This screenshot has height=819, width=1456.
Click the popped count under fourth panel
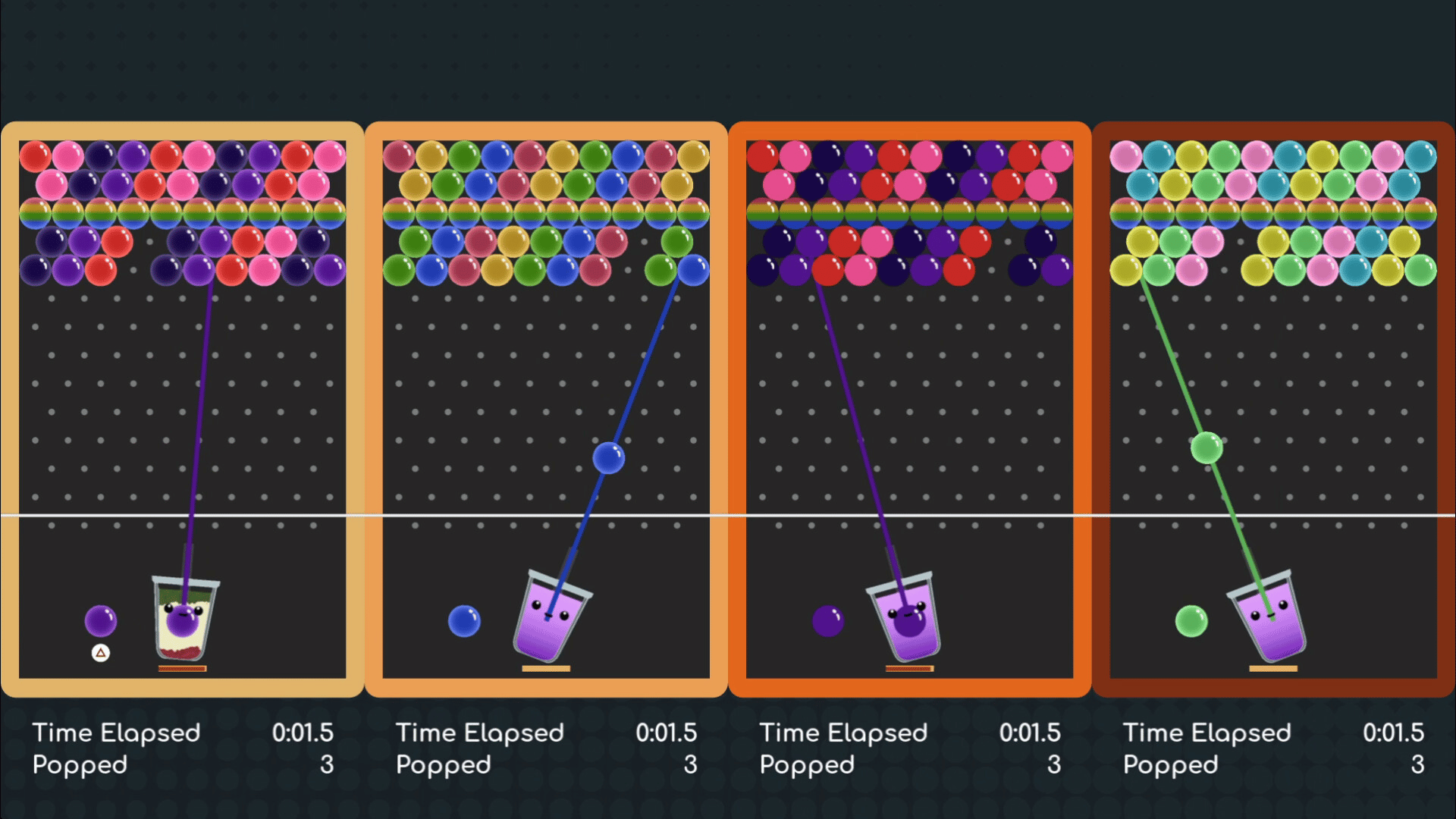[x=1417, y=764]
